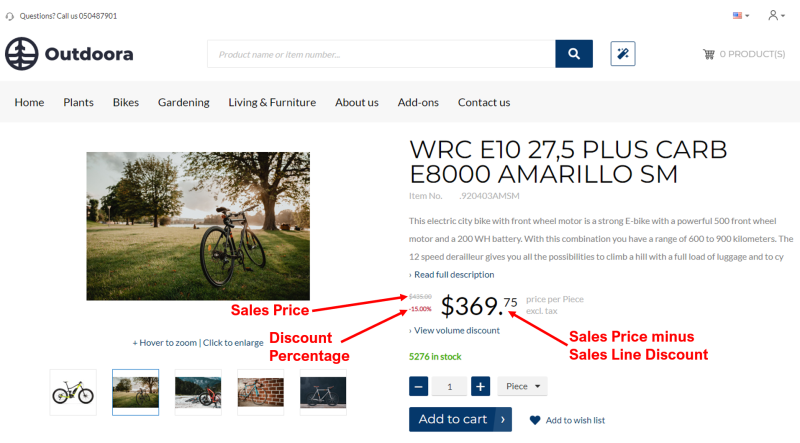Open the Piece unit dropdown
Viewport: 800px width, 443px height.
(522, 386)
